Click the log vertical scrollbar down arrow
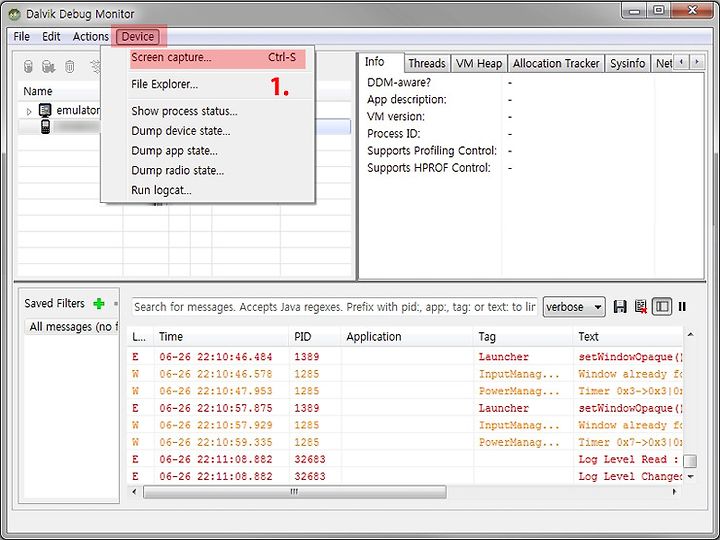 click(690, 477)
